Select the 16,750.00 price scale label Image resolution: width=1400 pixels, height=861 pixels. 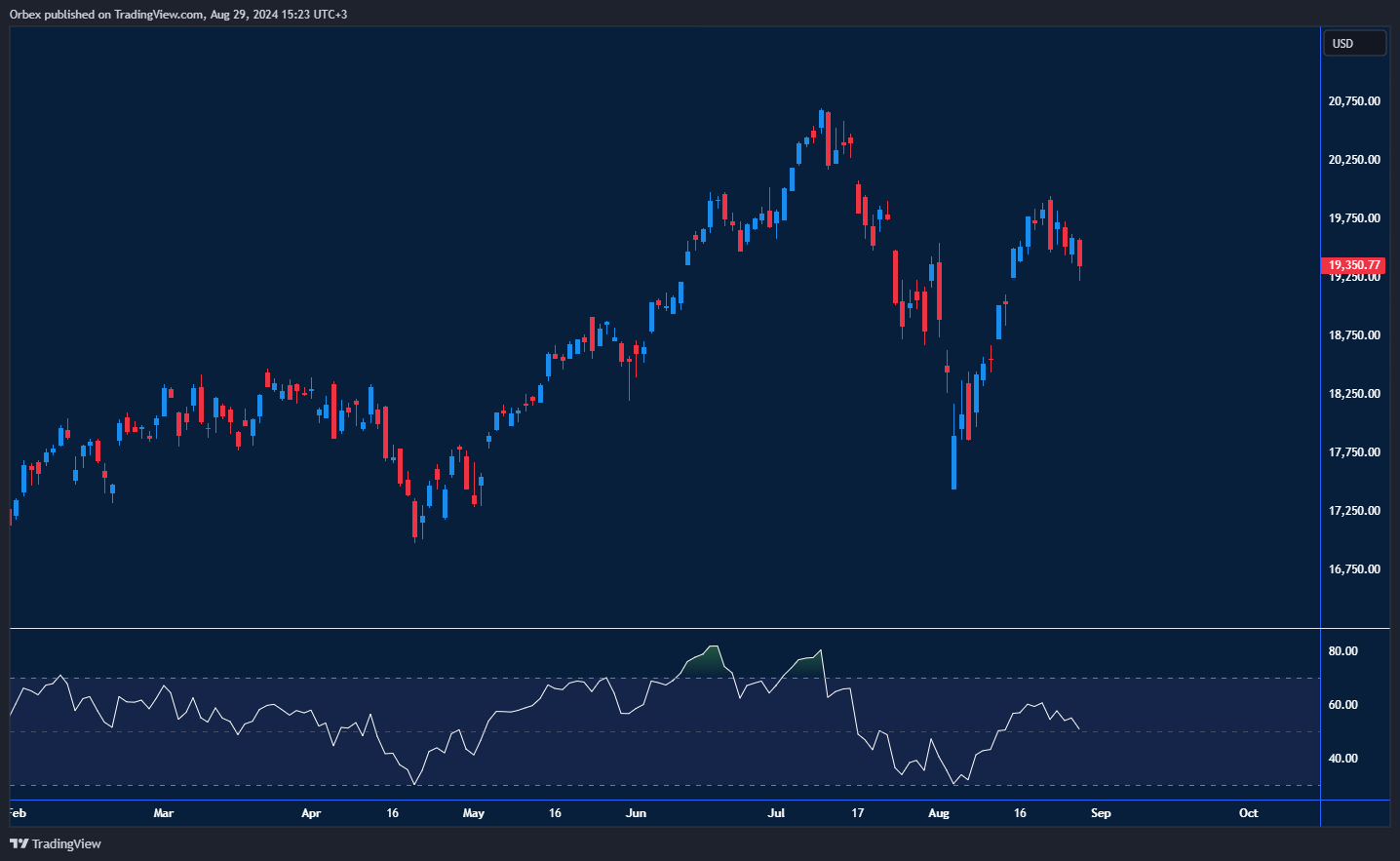tap(1353, 567)
